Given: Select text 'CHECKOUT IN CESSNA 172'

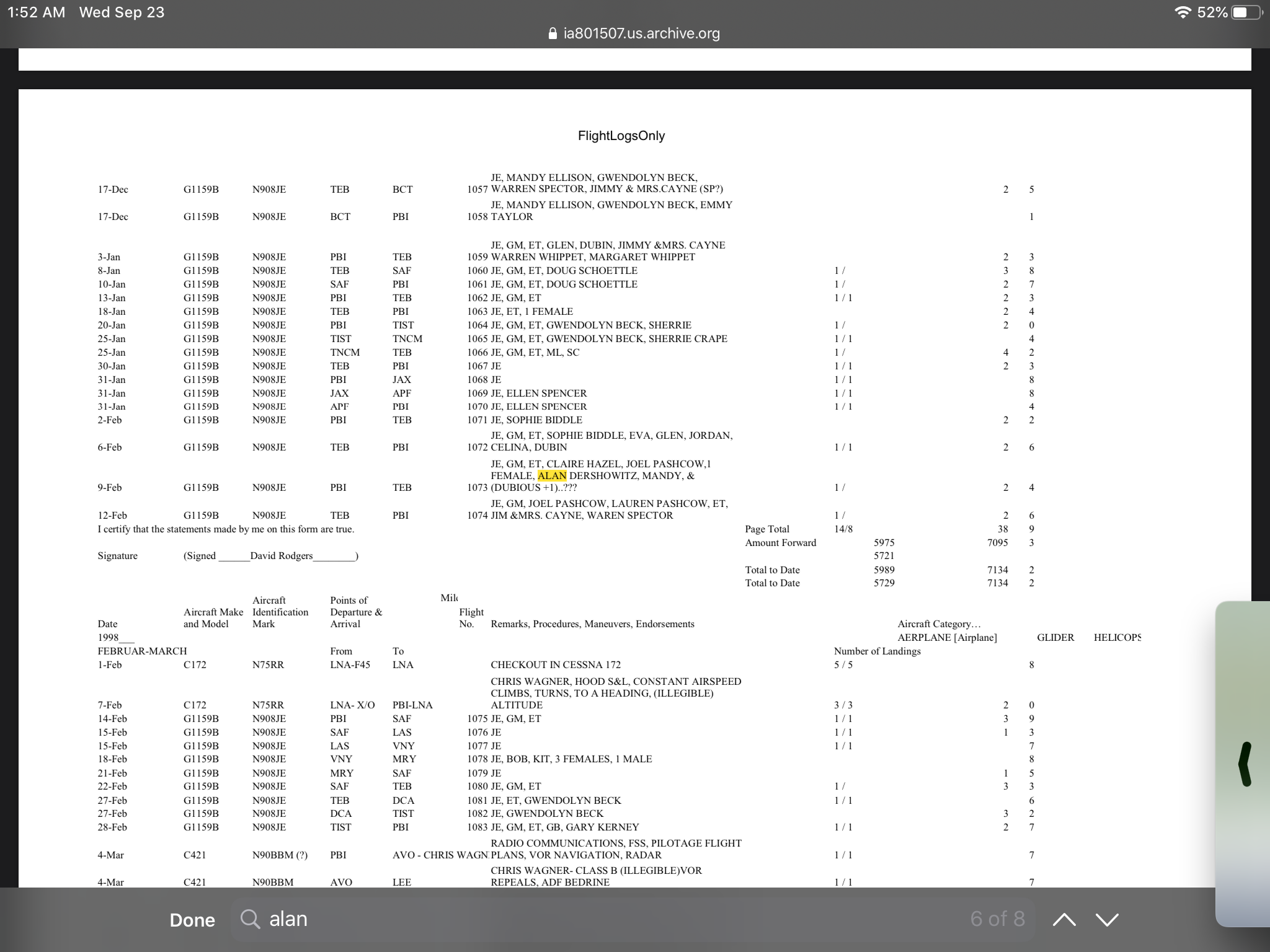Looking at the screenshot, I should [x=556, y=665].
